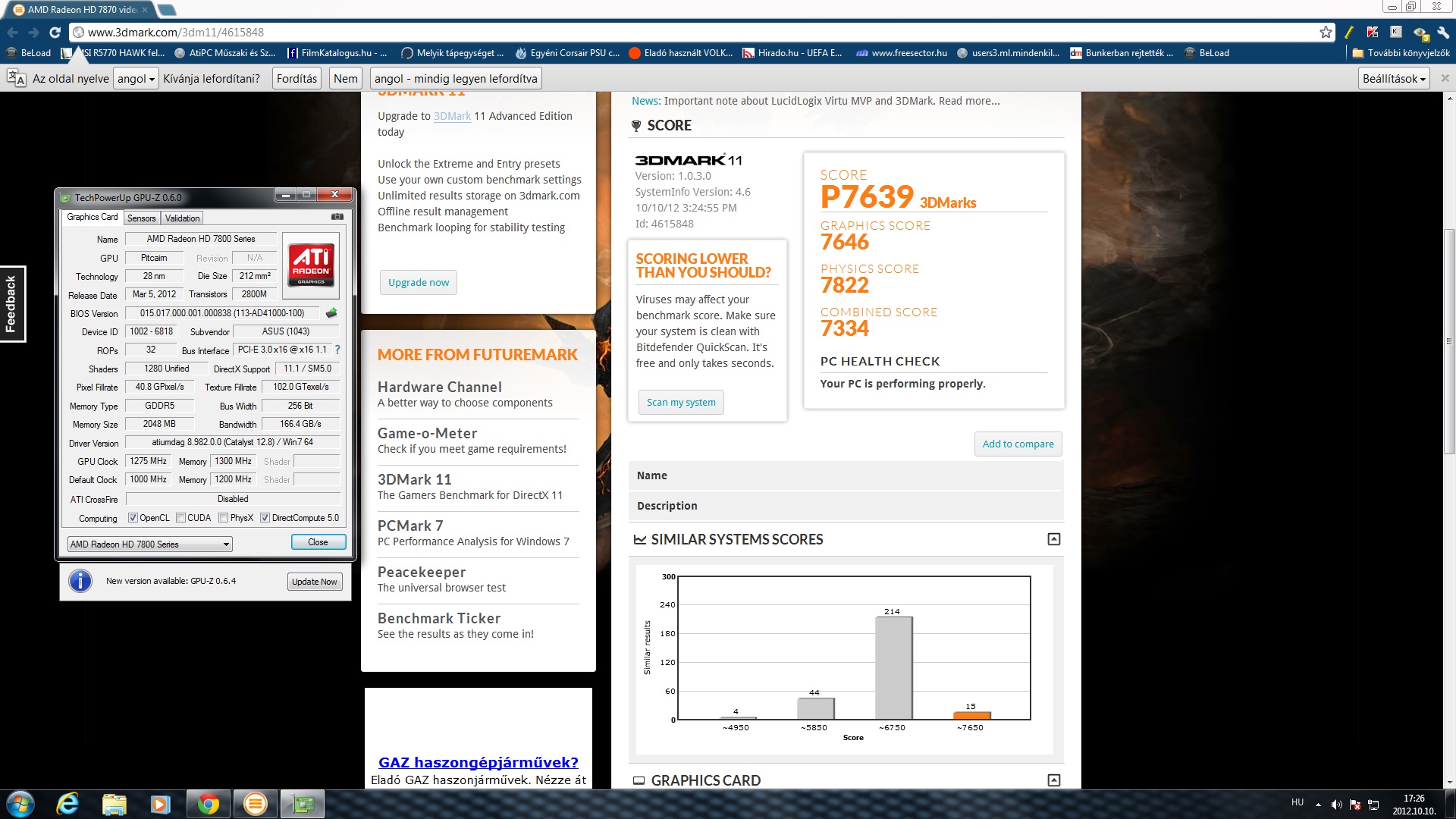The image size is (1456, 819).
Task: Open Beállítások dropdown in translation bar
Action: tap(1394, 79)
